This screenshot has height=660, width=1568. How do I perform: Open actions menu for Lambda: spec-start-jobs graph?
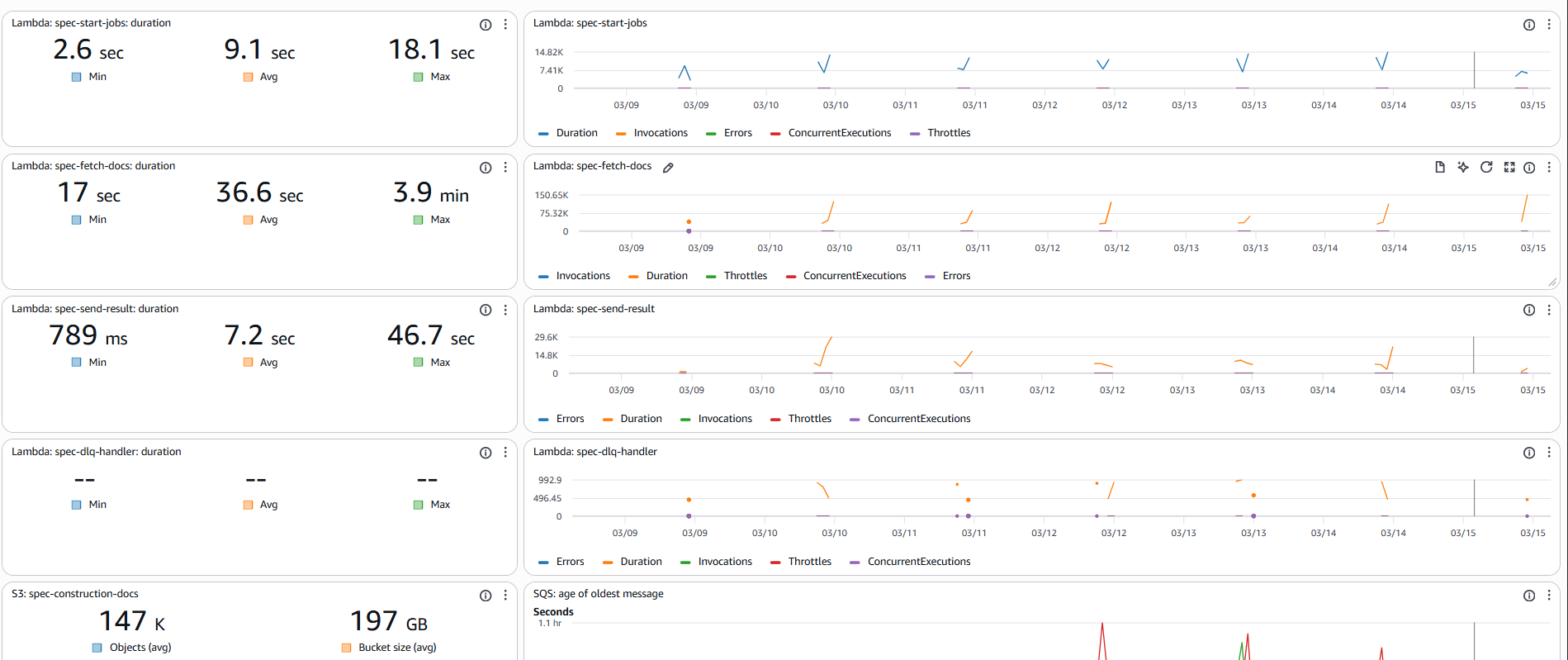1549,25
